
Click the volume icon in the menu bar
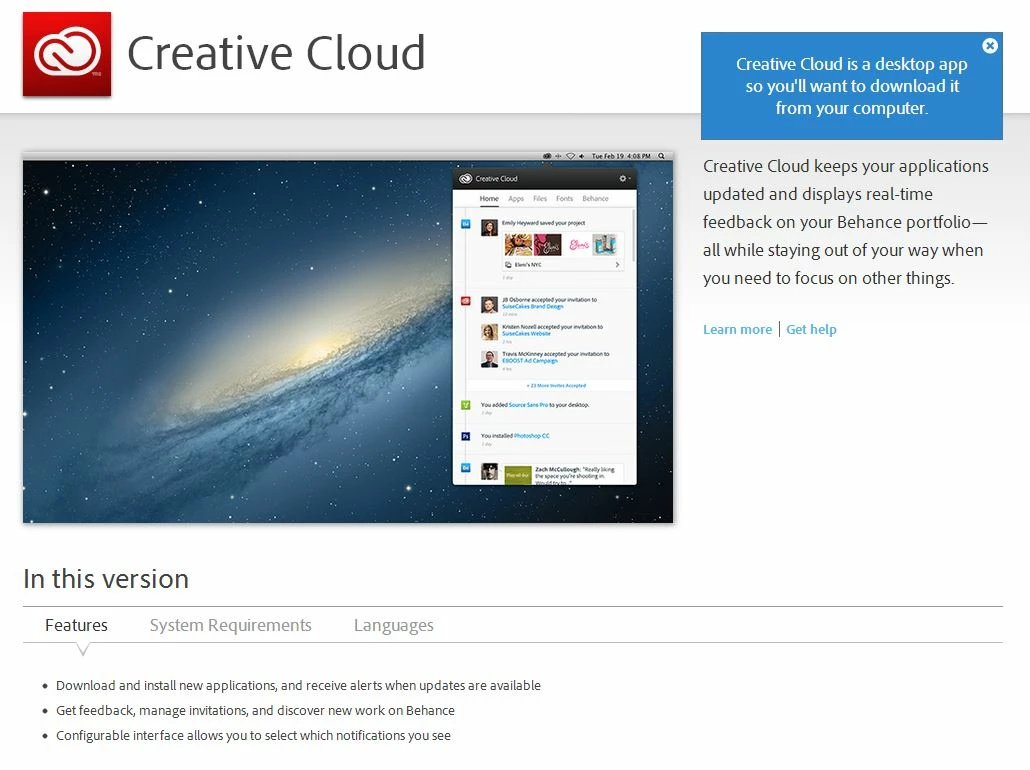[x=582, y=156]
